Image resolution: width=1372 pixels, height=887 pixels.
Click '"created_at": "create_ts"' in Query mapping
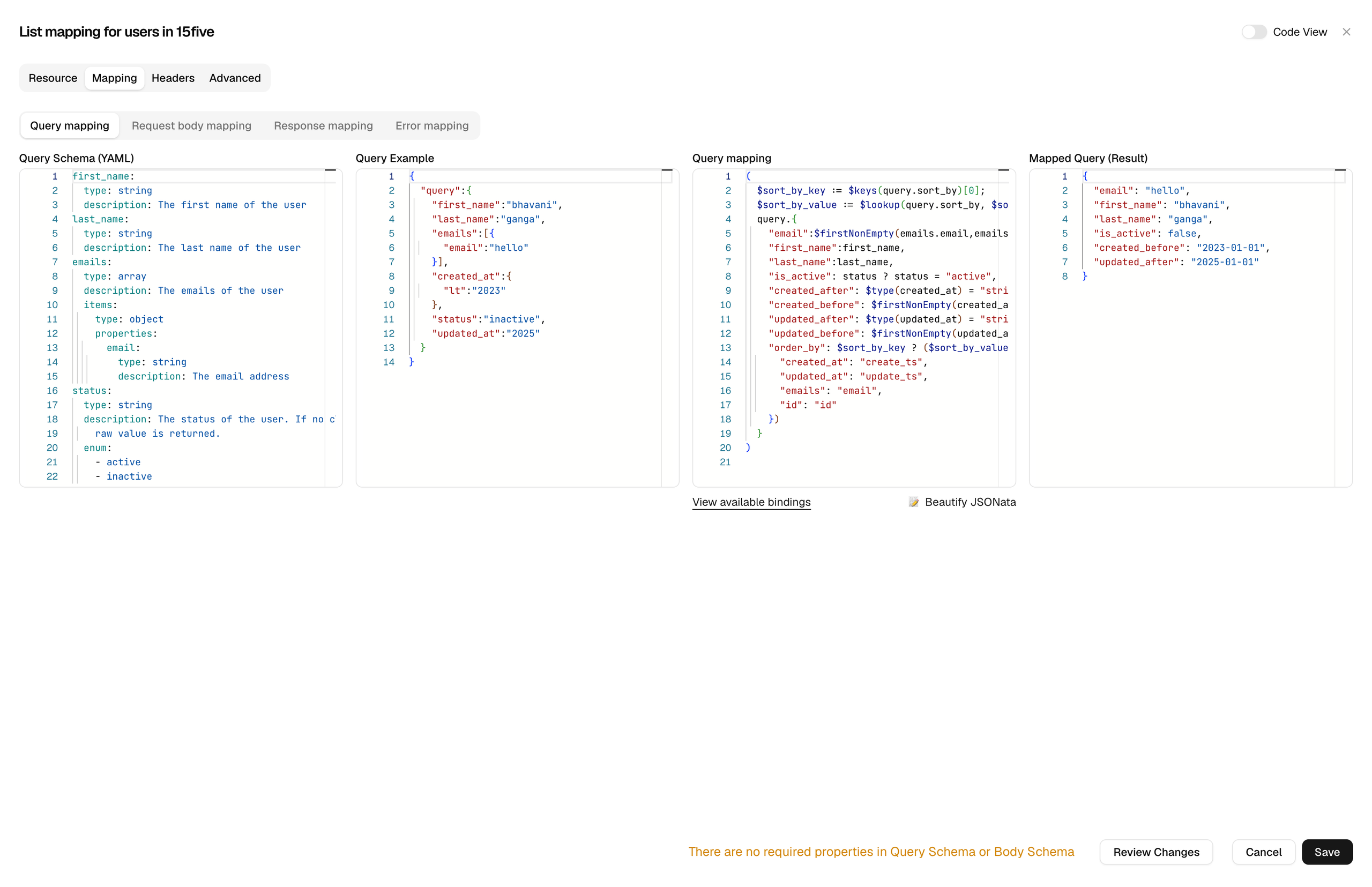pos(854,362)
